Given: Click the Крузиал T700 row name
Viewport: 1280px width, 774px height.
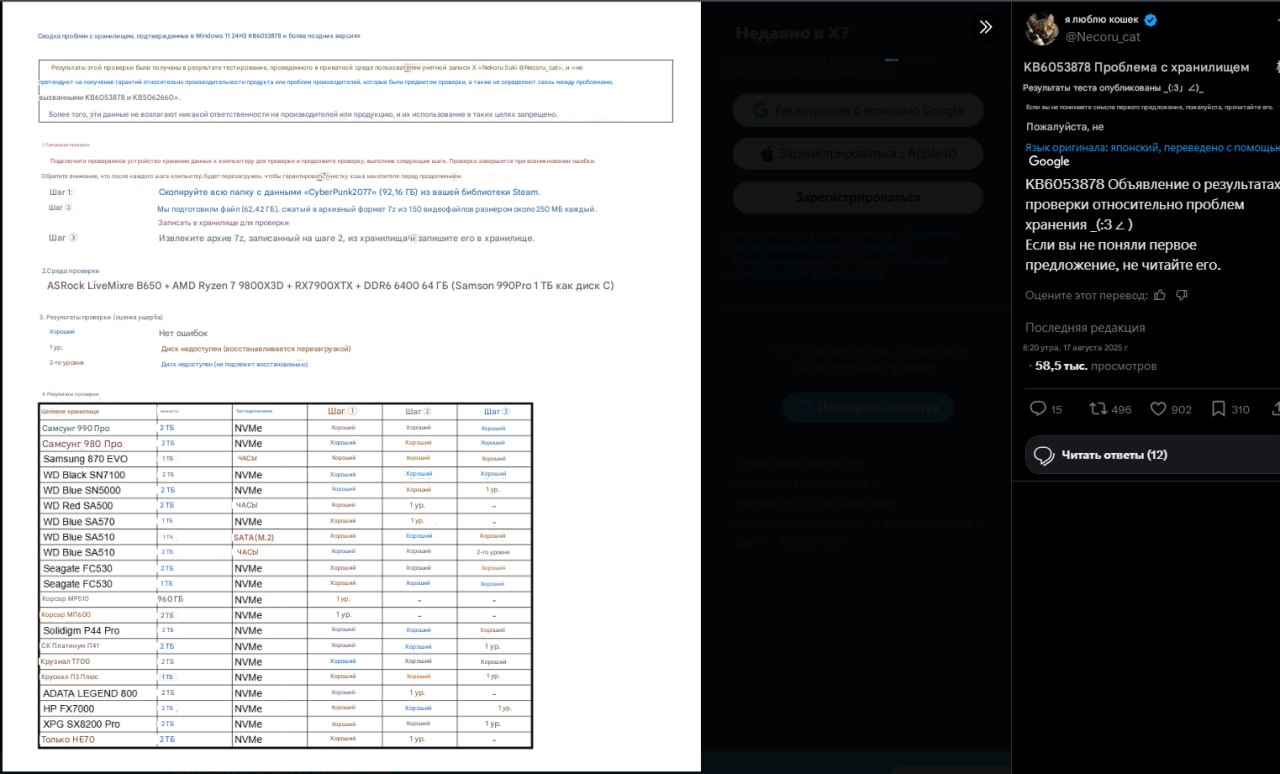Looking at the screenshot, I should pyautogui.click(x=65, y=661).
